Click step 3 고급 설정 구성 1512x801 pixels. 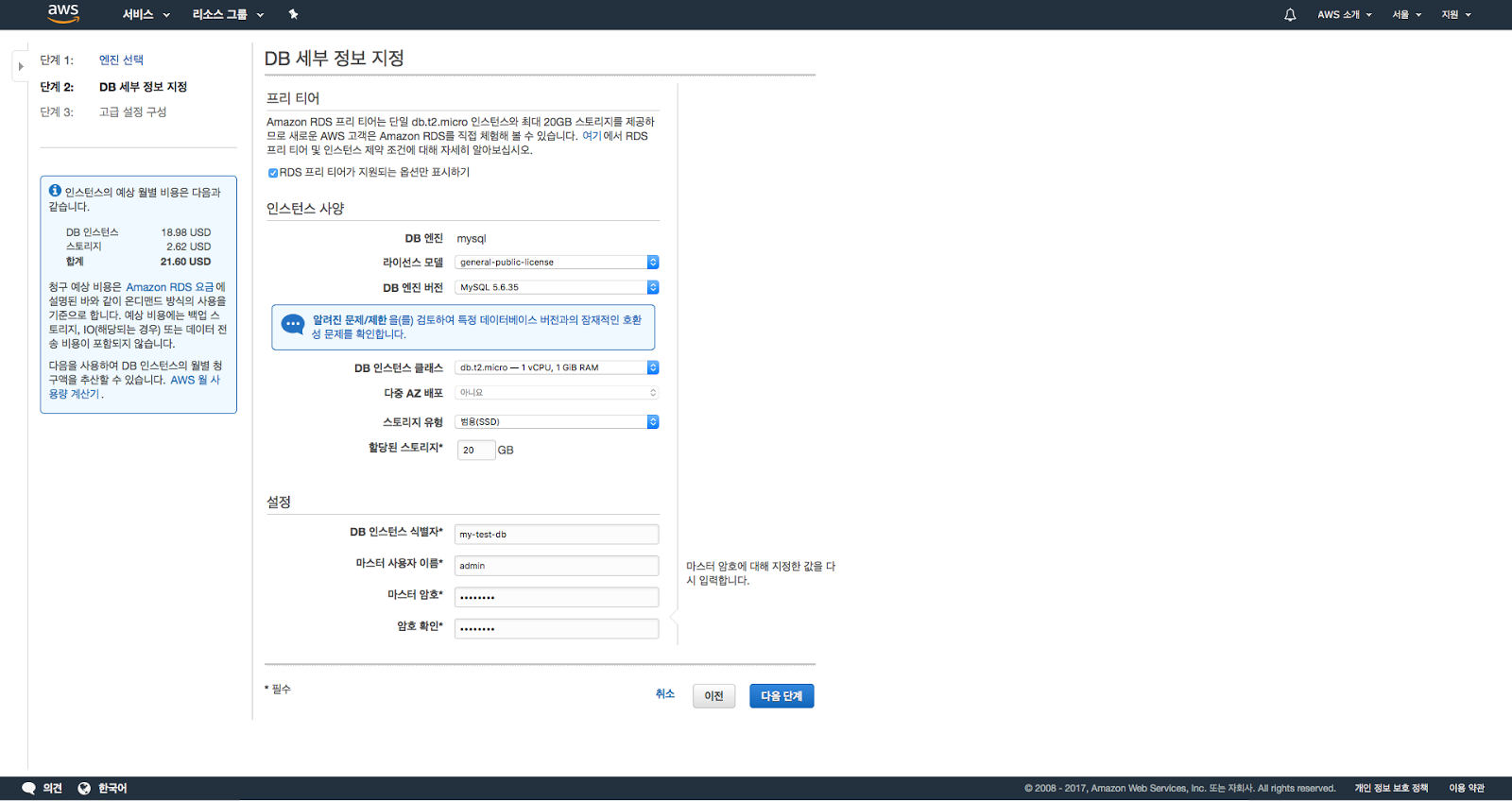point(132,112)
